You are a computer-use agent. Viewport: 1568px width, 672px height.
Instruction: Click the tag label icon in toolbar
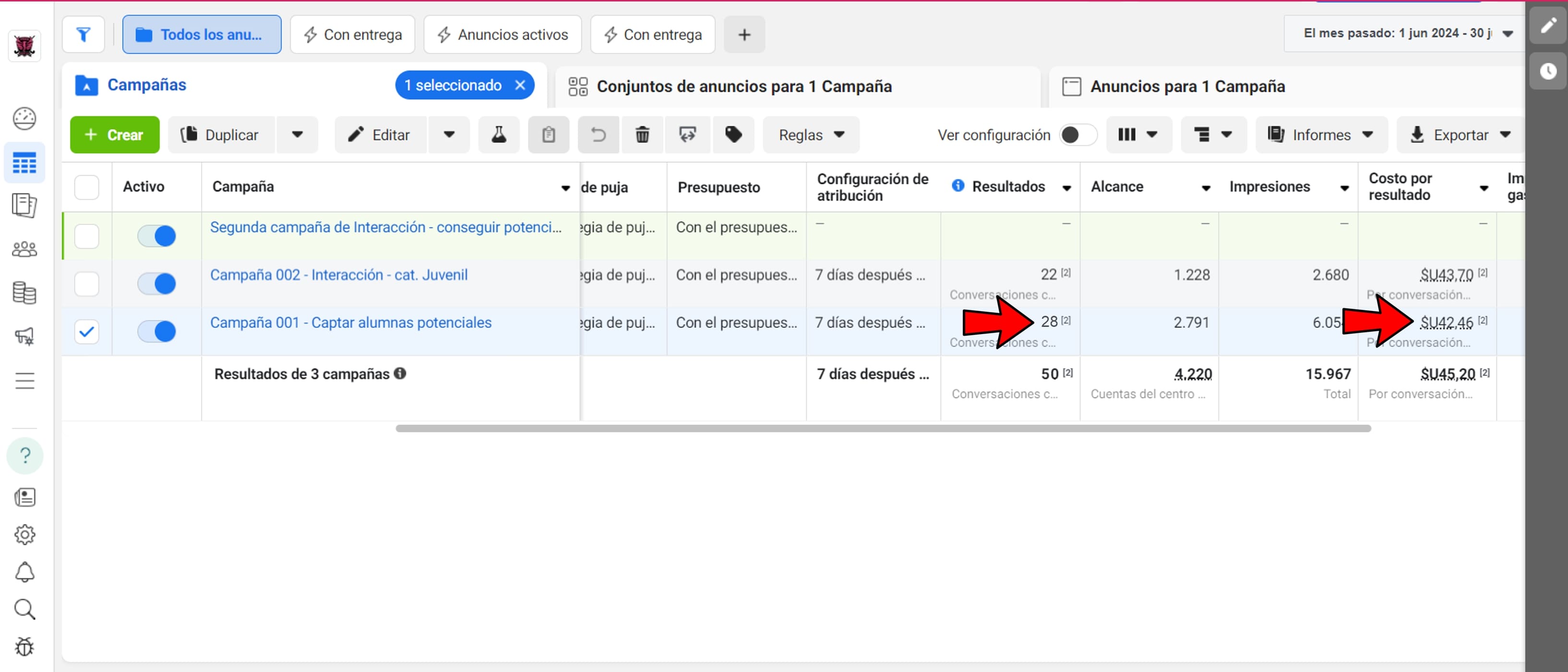click(x=733, y=134)
